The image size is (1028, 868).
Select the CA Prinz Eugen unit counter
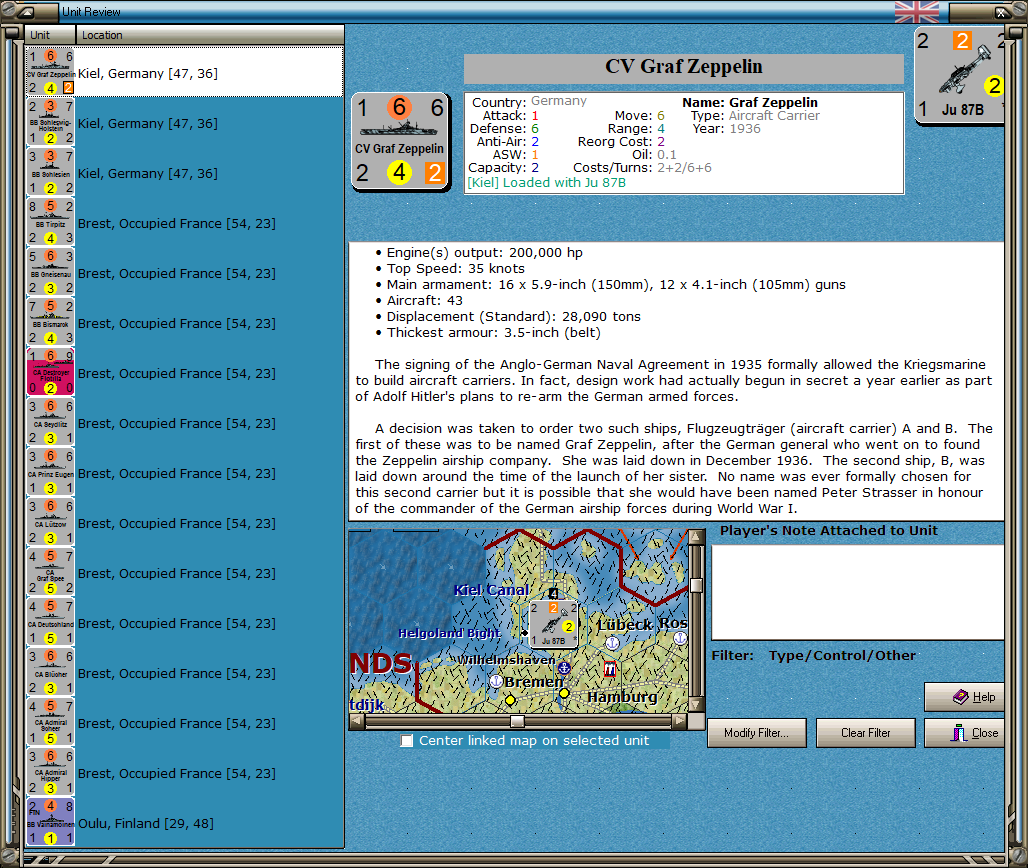[x=50, y=473]
